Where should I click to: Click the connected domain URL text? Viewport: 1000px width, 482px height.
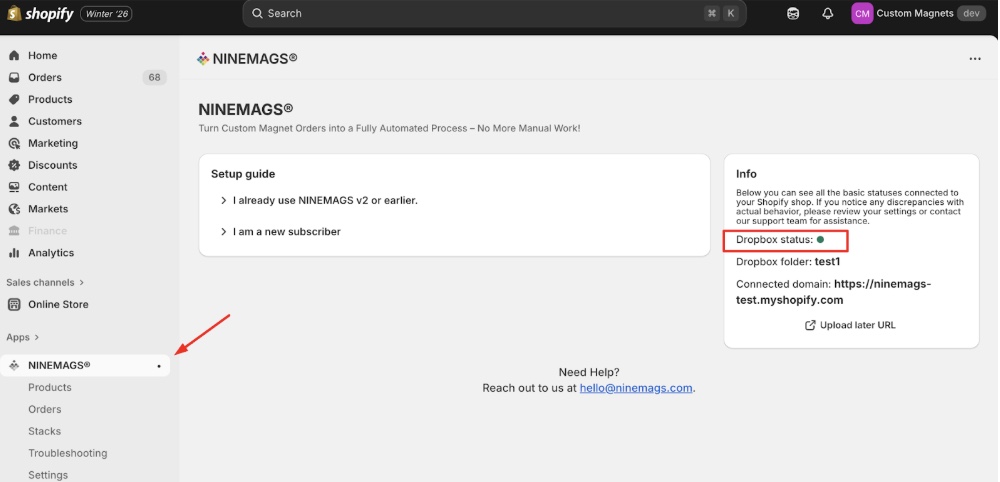(834, 292)
